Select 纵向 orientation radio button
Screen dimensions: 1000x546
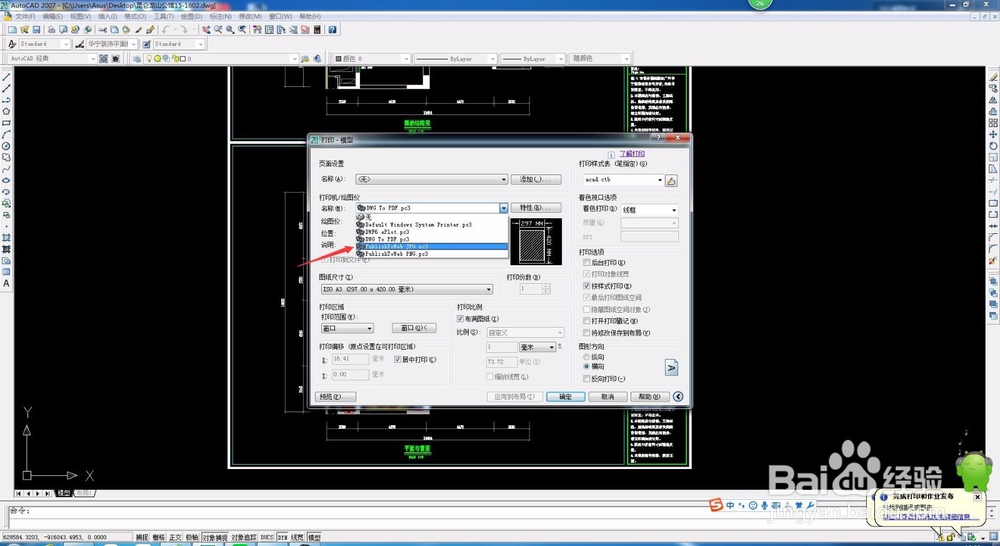587,357
